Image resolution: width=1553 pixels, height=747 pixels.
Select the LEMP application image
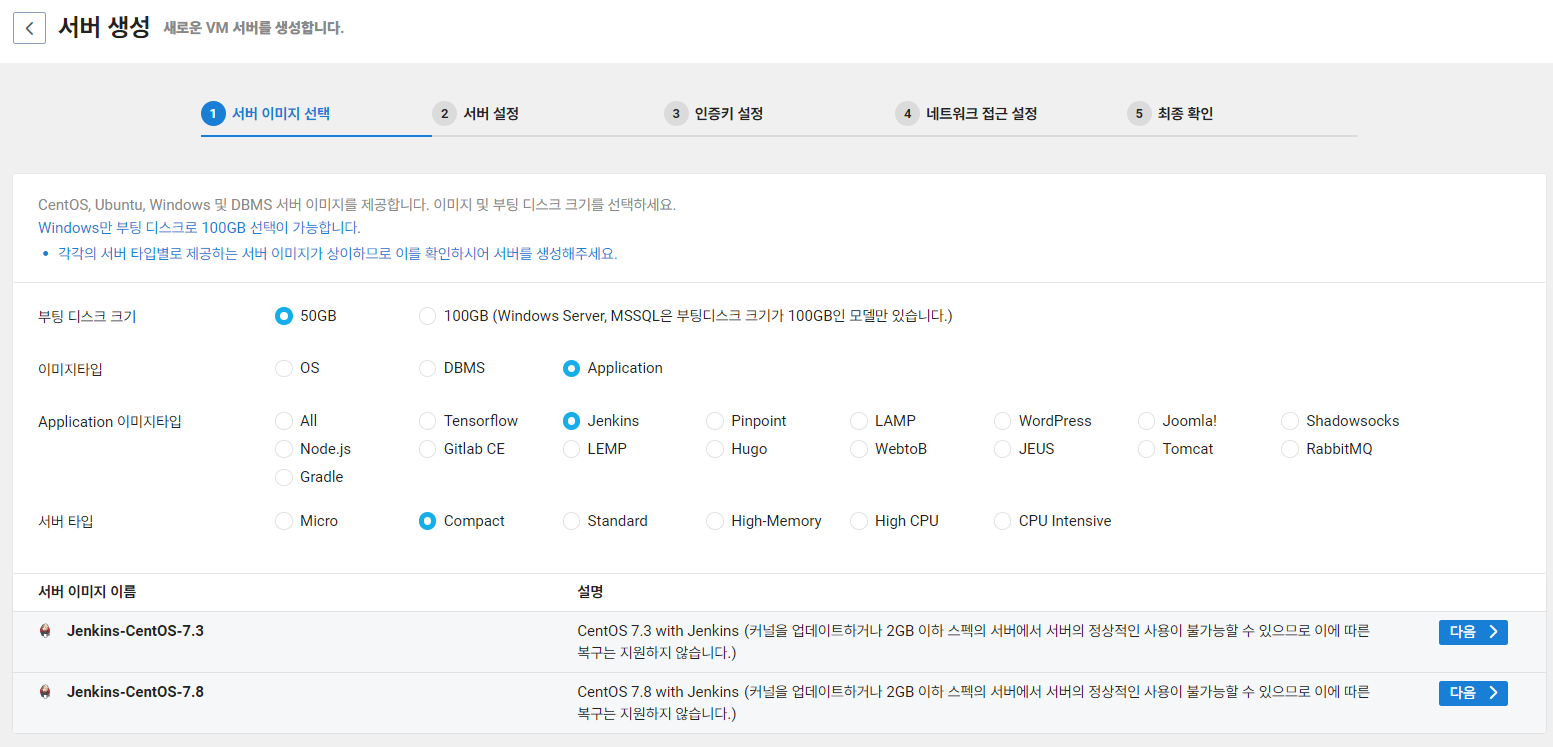571,449
